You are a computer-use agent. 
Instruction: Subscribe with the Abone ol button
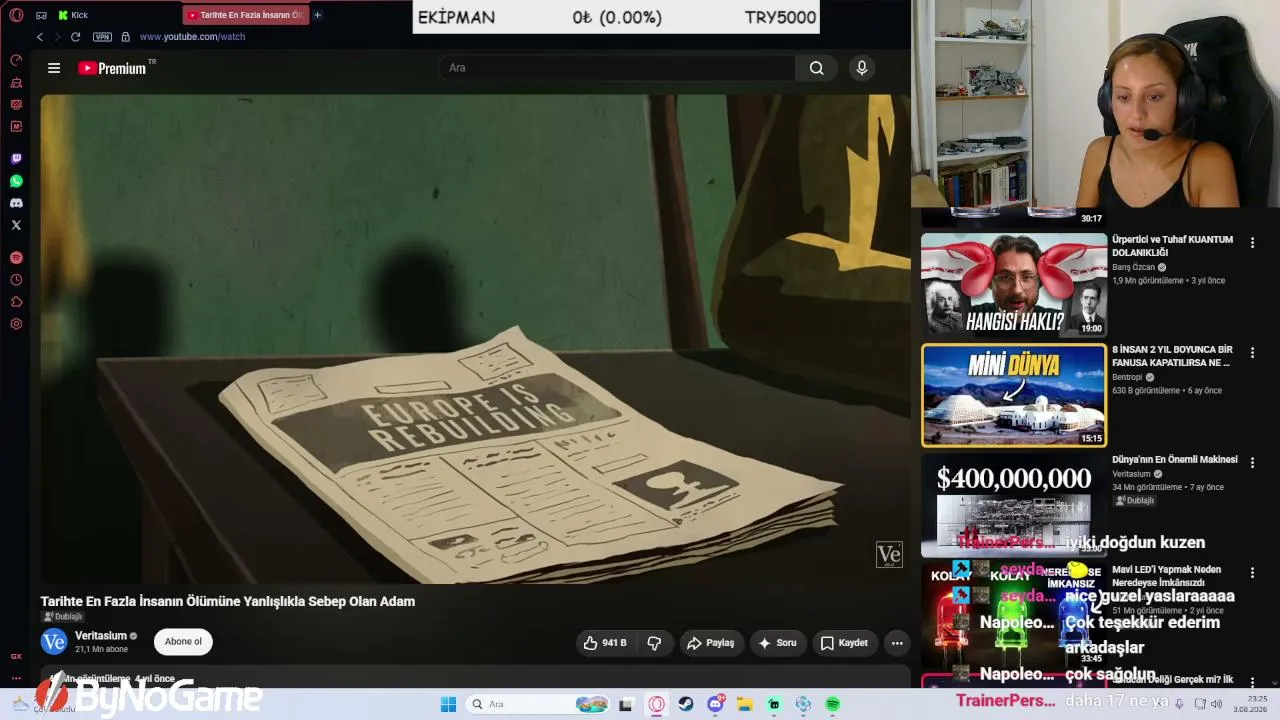click(183, 642)
